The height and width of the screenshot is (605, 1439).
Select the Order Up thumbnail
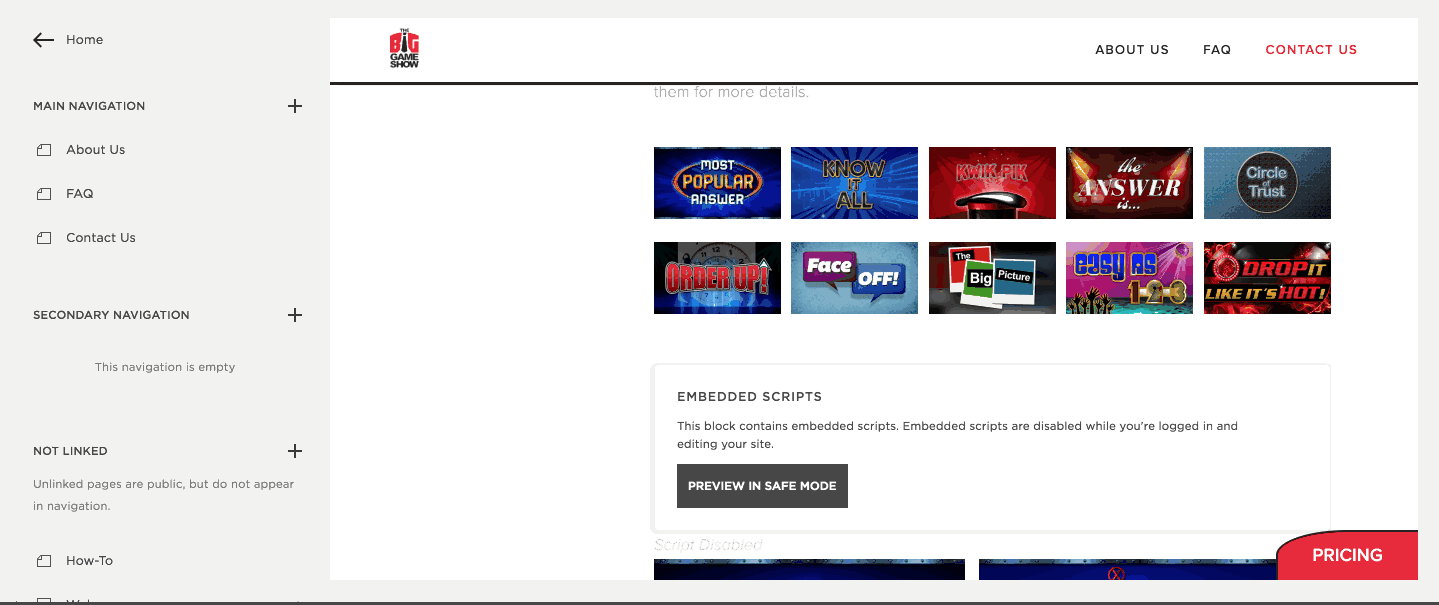point(717,278)
